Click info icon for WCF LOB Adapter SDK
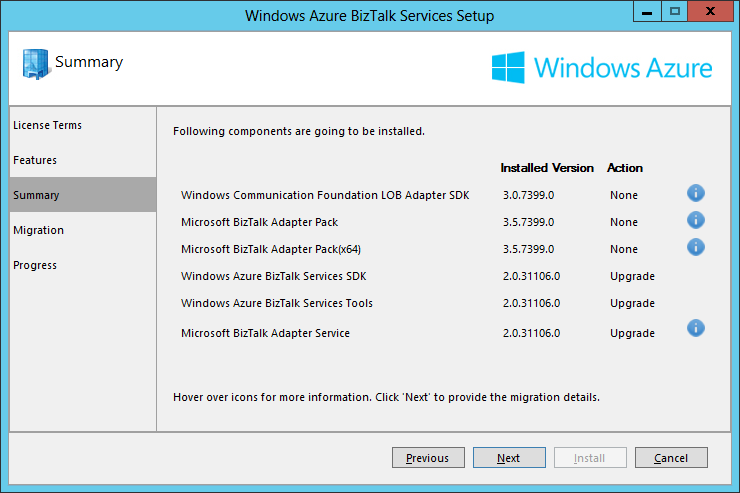740x493 pixels. (696, 193)
